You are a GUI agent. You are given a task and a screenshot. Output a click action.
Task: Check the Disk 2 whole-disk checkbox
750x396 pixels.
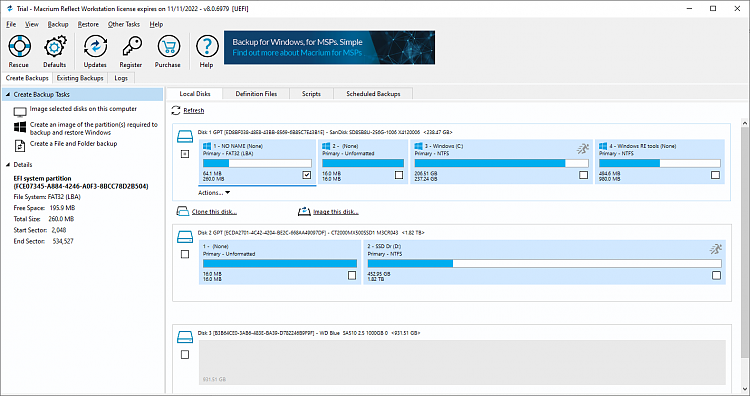185,254
